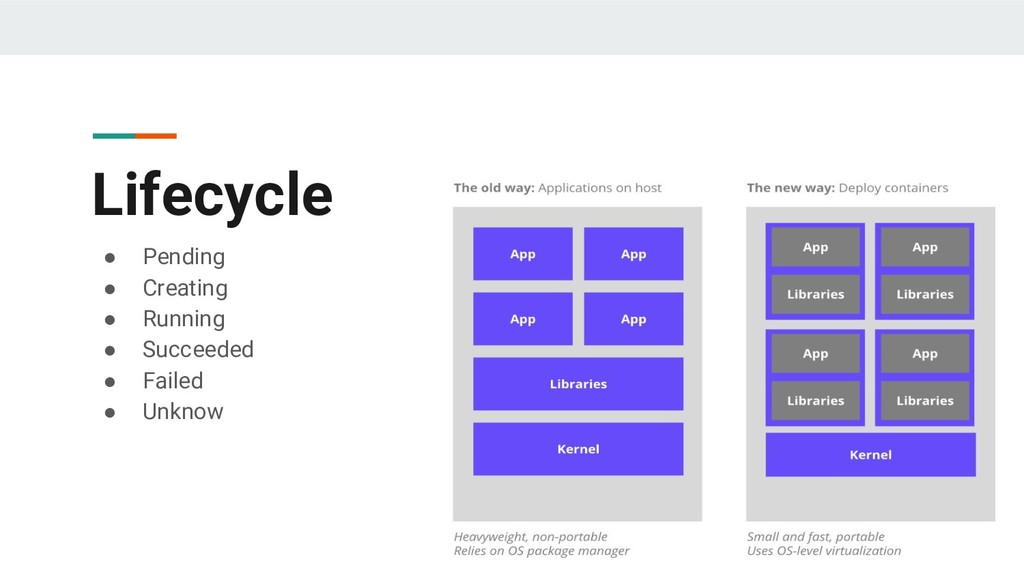Click the teal segment of the accent bar
Viewport: 1024px width, 576px height.
[x=113, y=136]
